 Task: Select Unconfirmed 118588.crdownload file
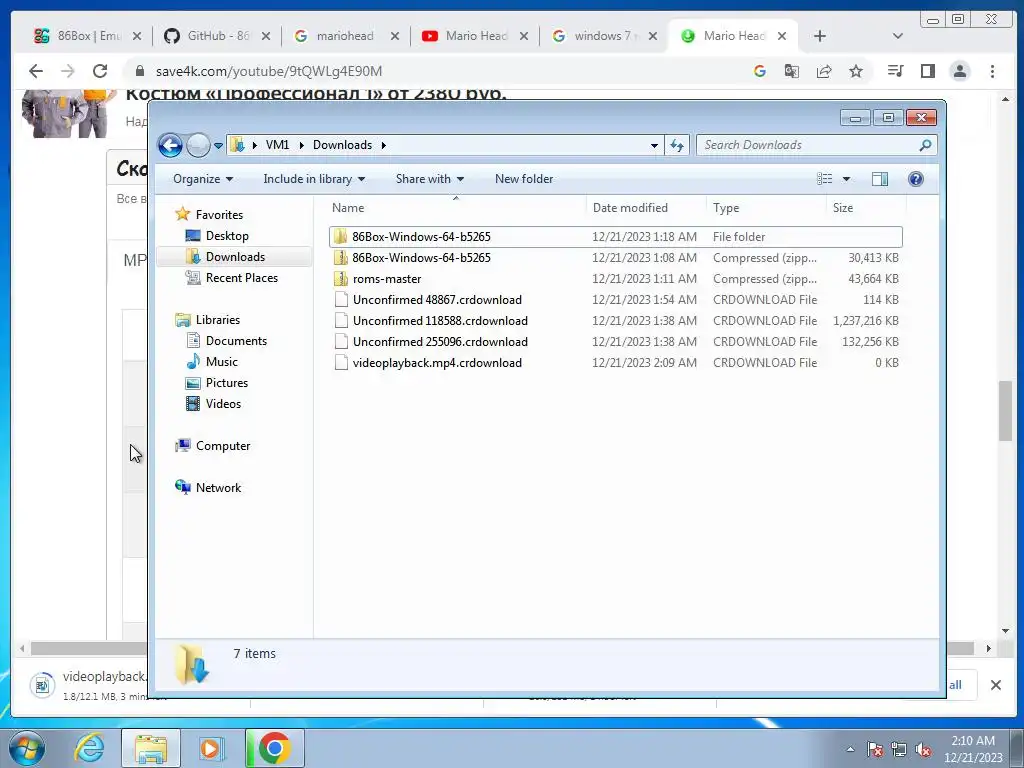616,321
